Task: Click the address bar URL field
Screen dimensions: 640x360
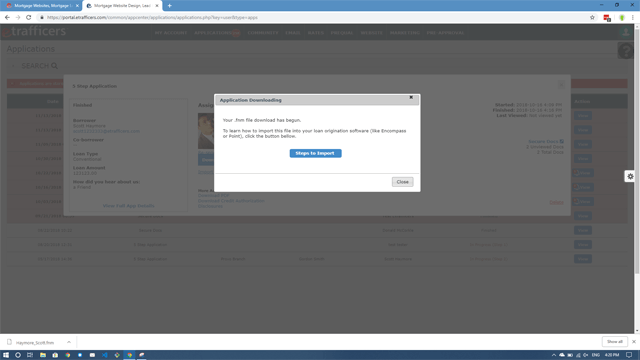Action: [314, 18]
